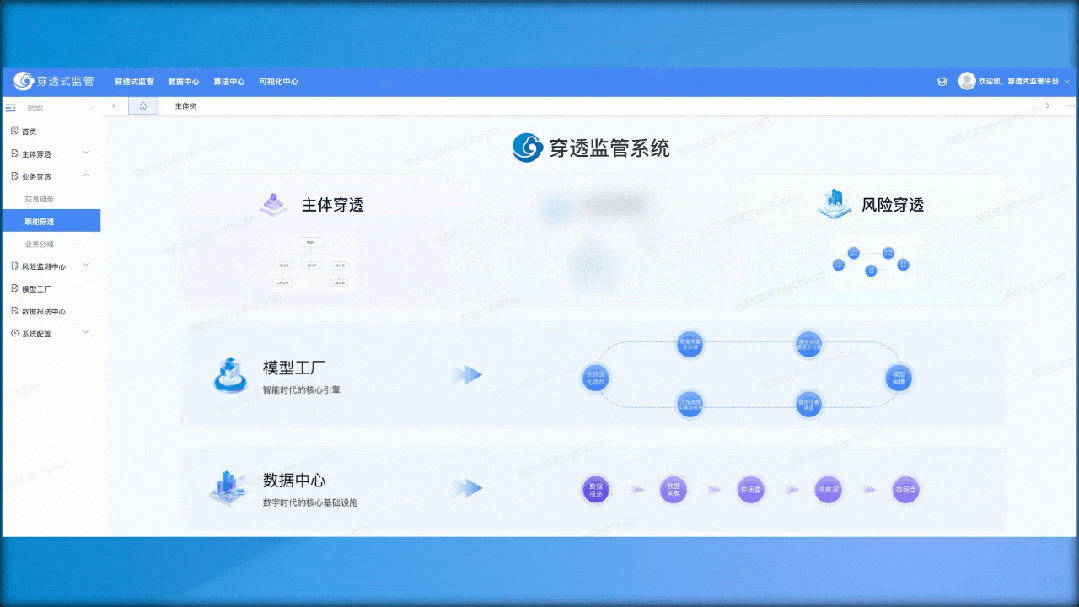The image size is (1079, 607).
Task: Open the user account dropdown arrow
Action: click(x=1066, y=82)
